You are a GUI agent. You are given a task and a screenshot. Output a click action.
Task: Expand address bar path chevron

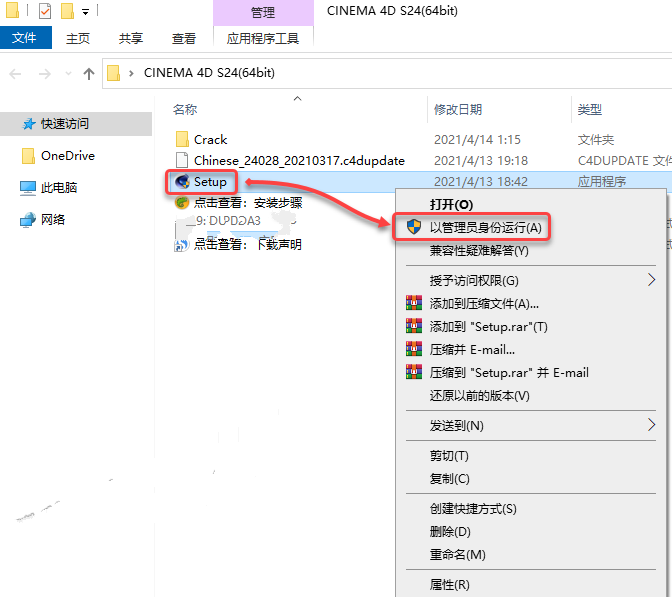click(x=131, y=74)
